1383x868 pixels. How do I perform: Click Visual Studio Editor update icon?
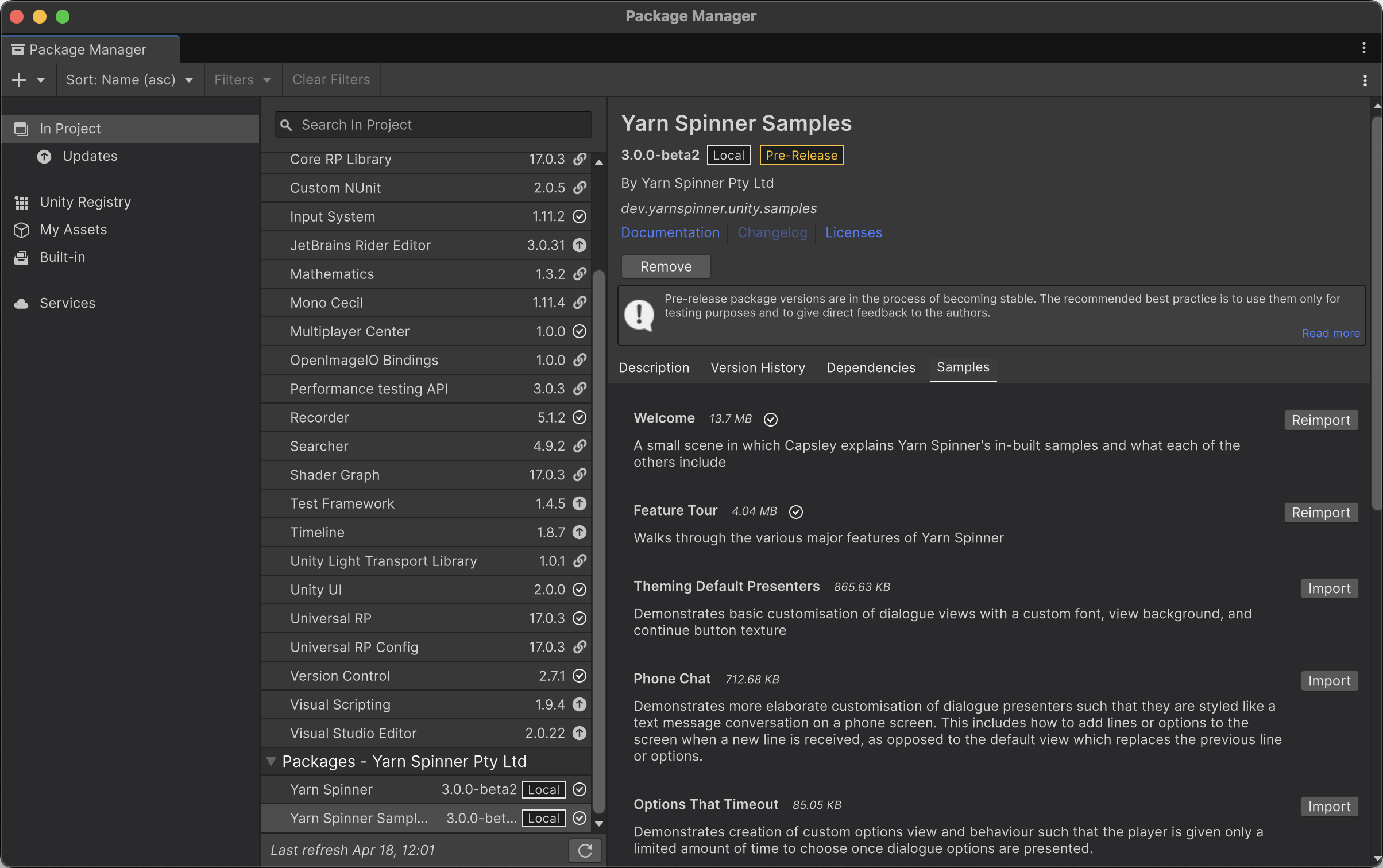(580, 733)
